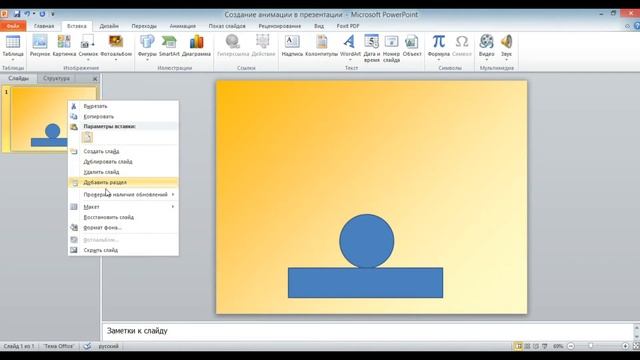Select Дублировать слайд in context menu
Image resolution: width=640 pixels, height=360 pixels.
[123, 162]
